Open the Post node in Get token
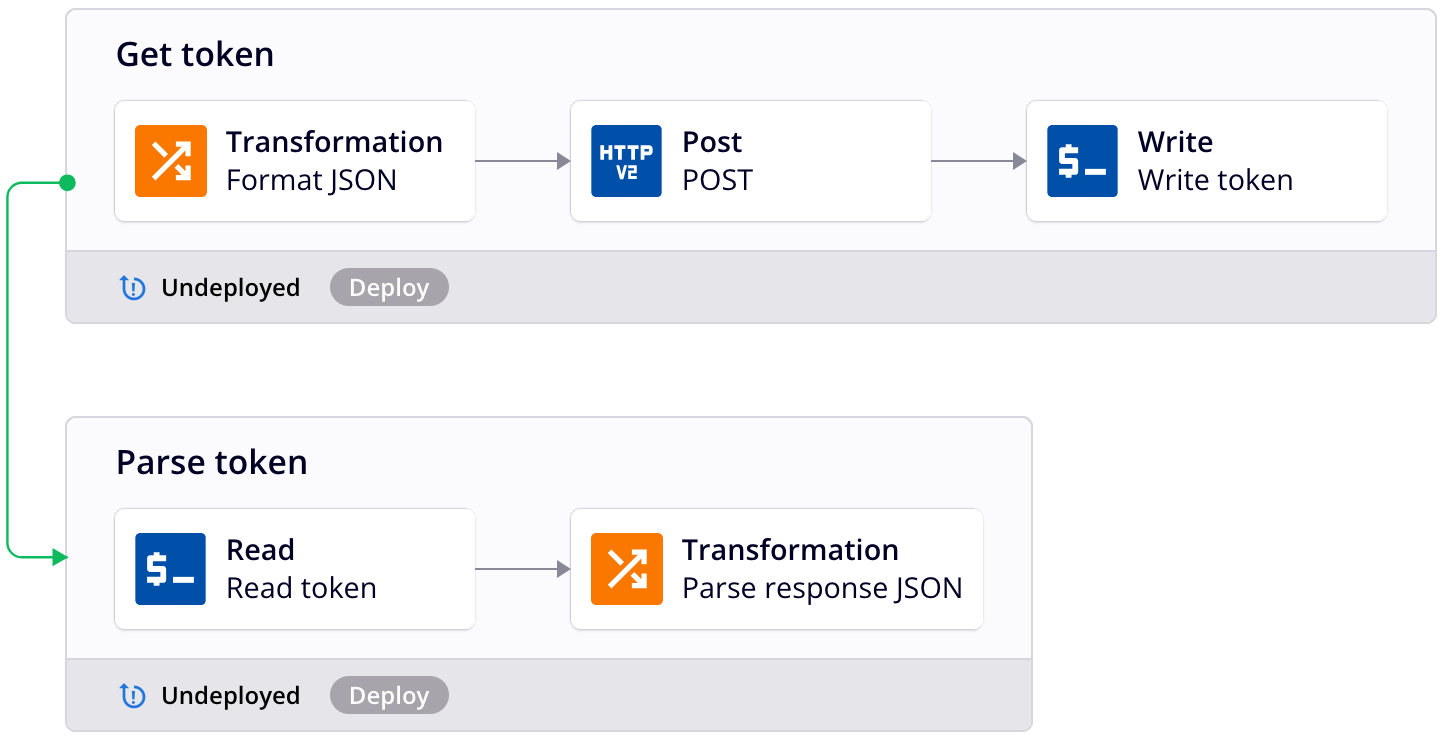The width and height of the screenshot is (1446, 740). (750, 161)
